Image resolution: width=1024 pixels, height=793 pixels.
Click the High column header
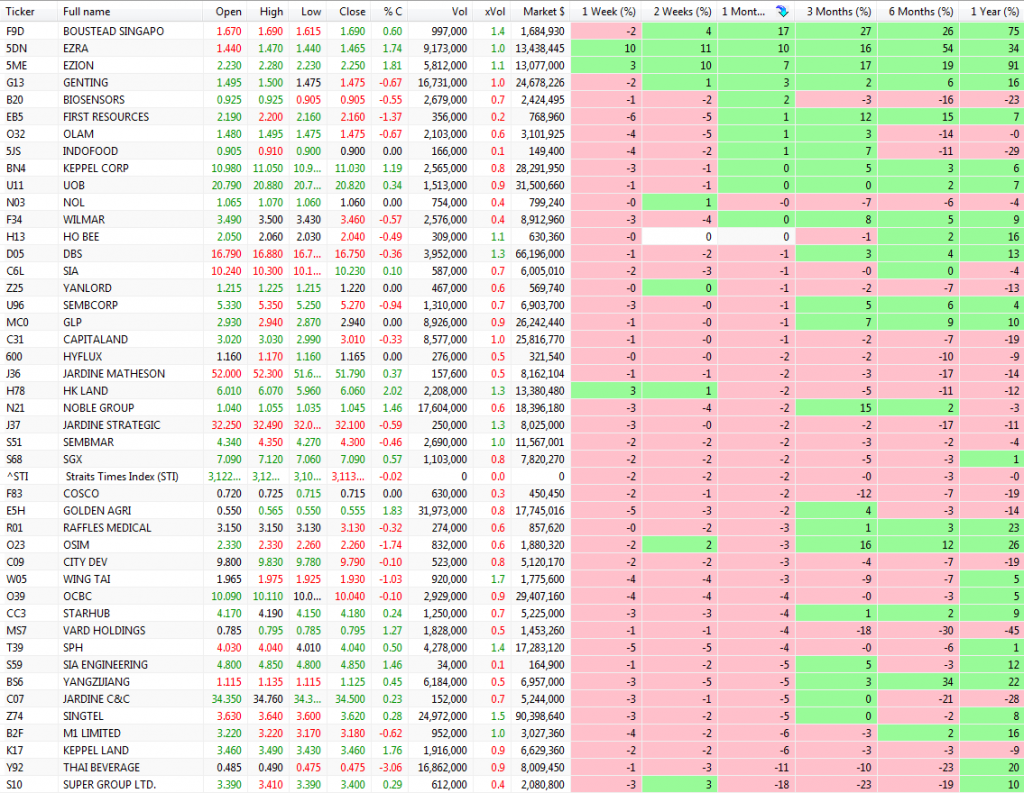click(x=271, y=11)
